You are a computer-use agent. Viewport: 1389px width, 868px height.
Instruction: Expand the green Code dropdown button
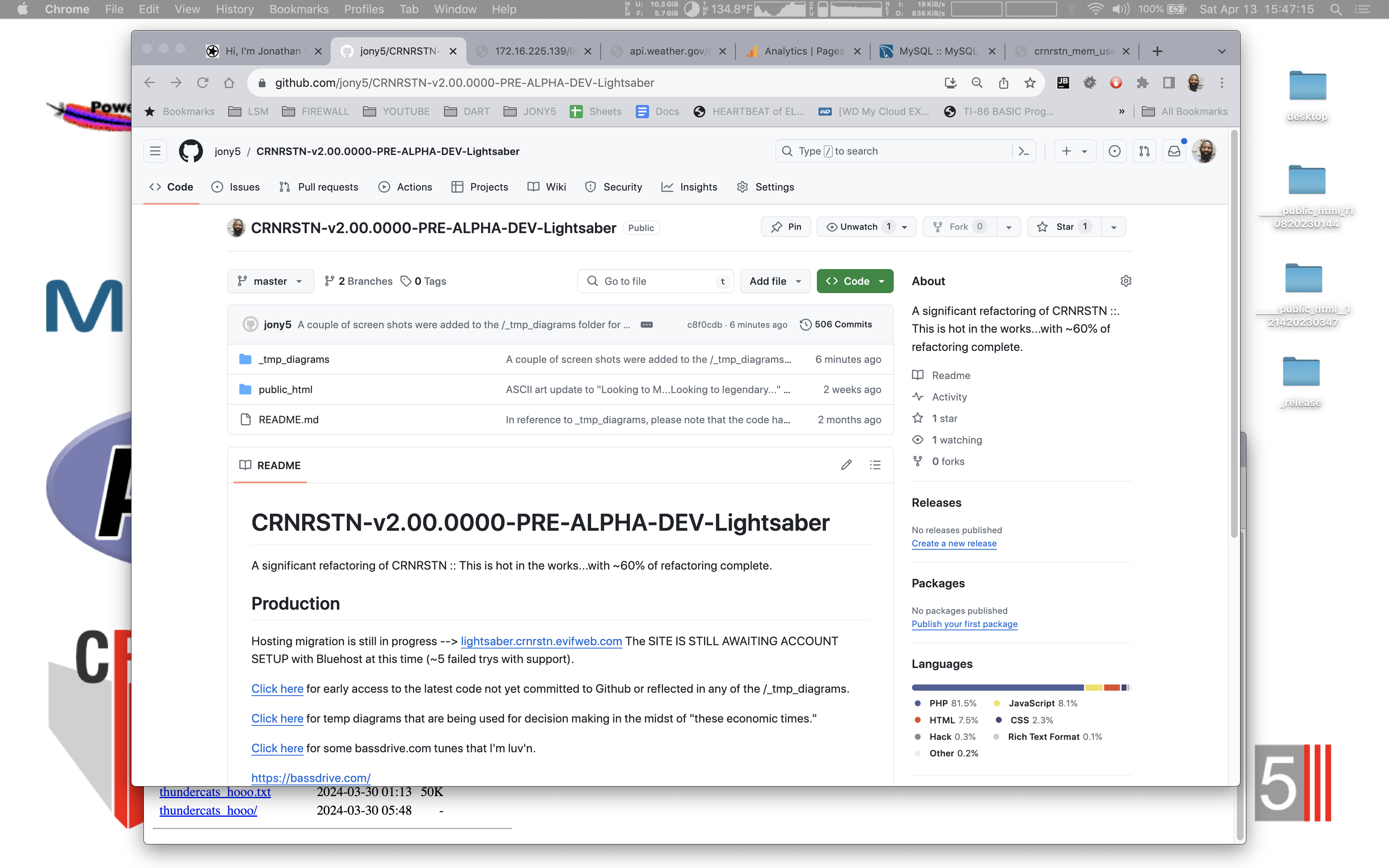click(x=854, y=281)
